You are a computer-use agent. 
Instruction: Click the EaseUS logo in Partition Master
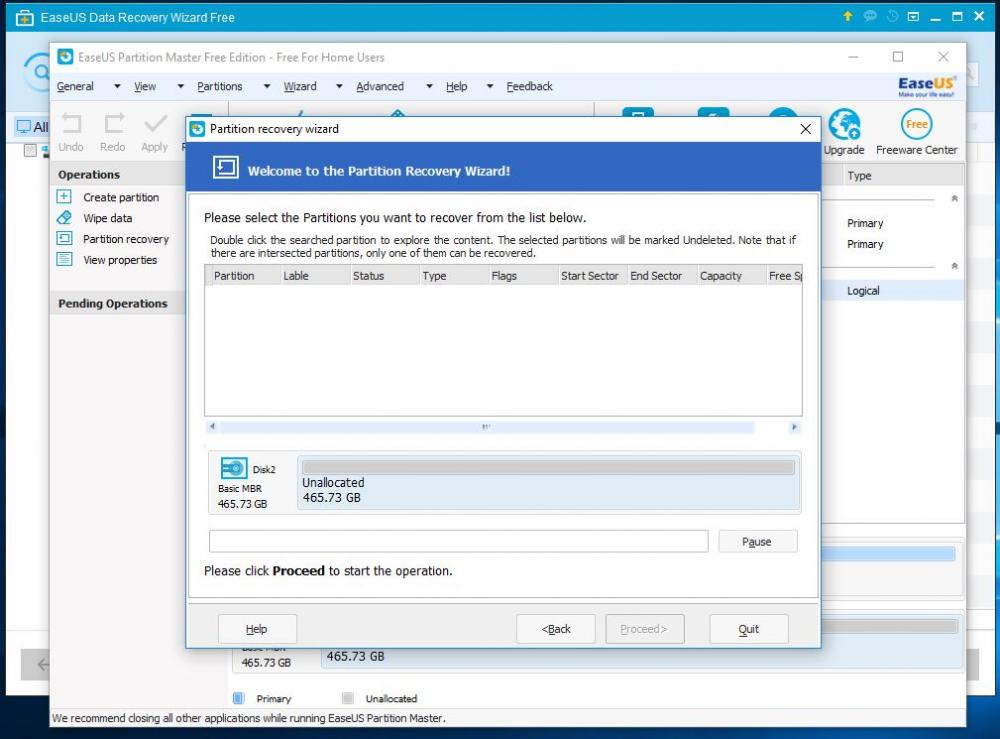point(926,86)
